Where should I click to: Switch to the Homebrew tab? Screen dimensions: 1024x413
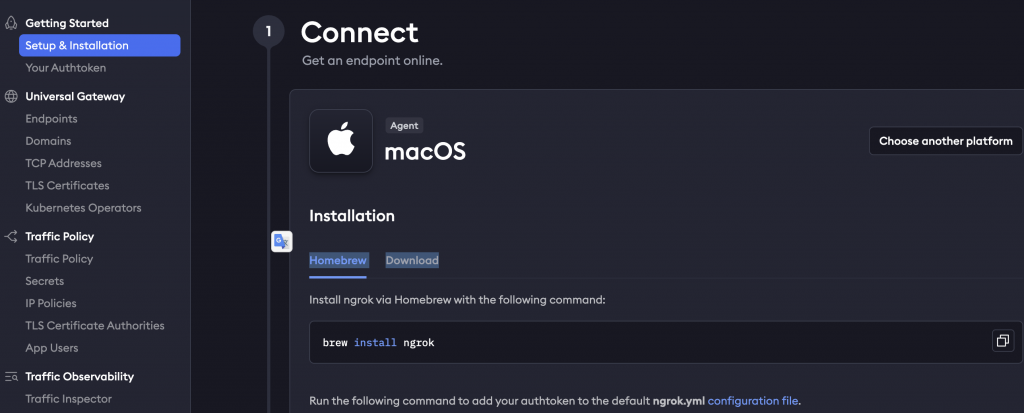click(x=338, y=260)
